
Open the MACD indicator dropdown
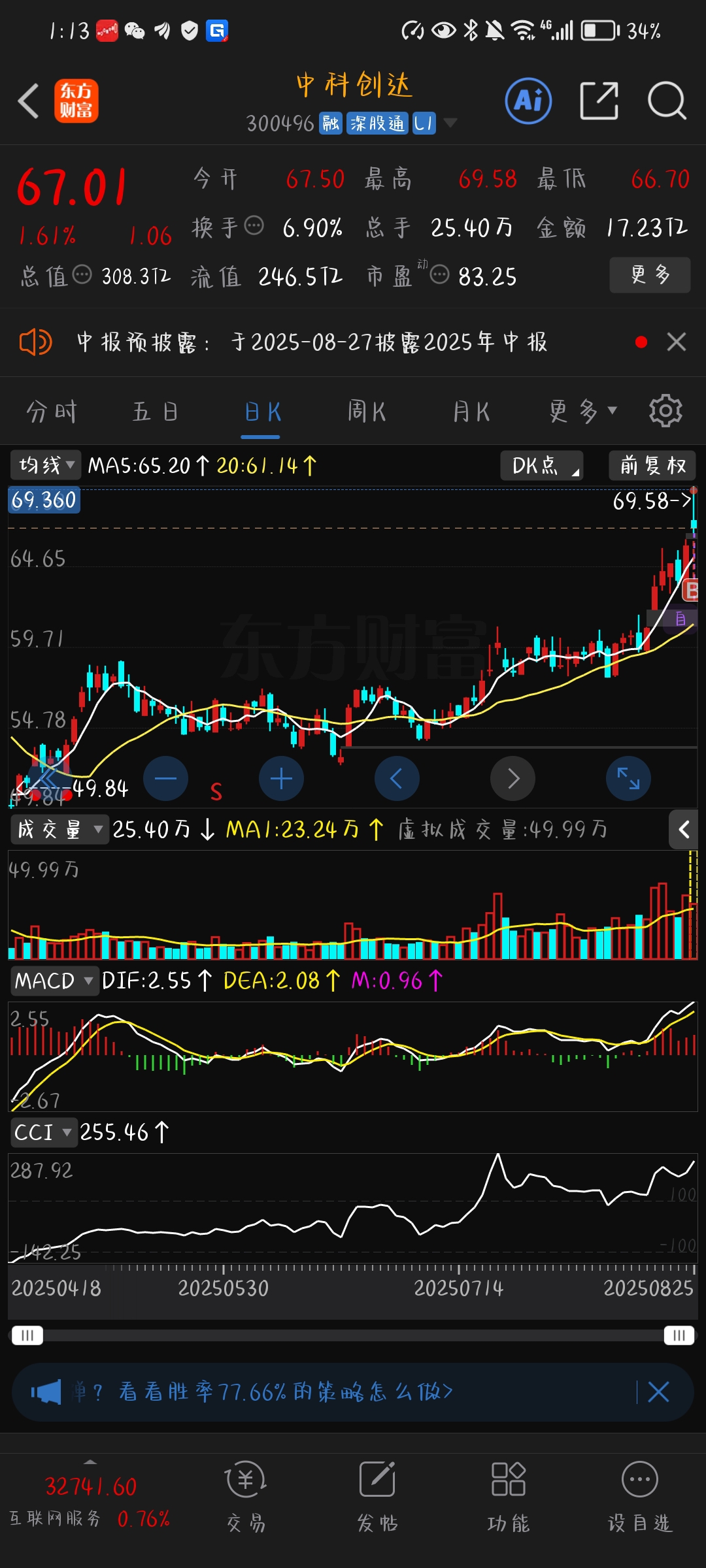[55, 981]
